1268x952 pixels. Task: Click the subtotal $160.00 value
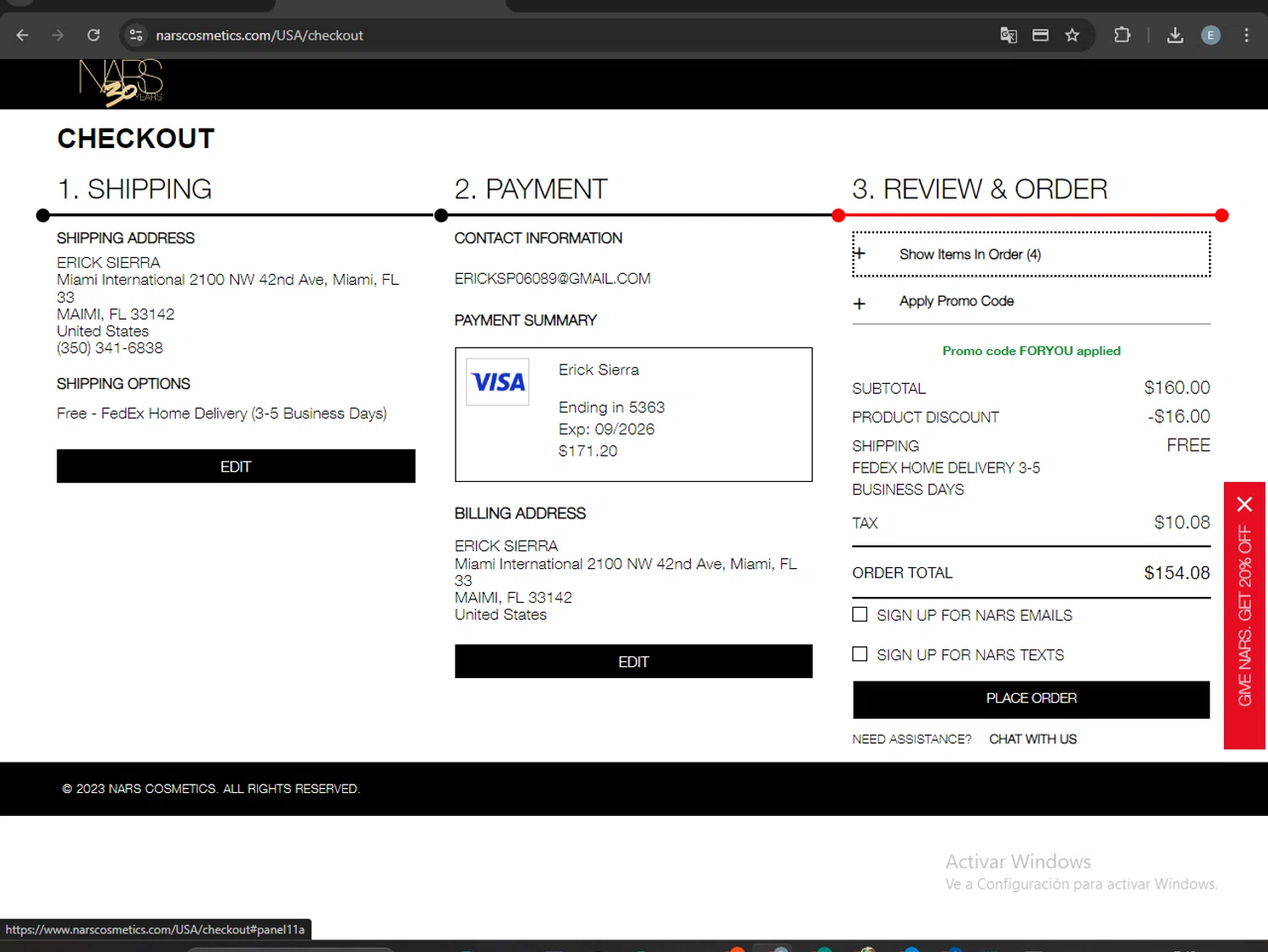click(1177, 388)
